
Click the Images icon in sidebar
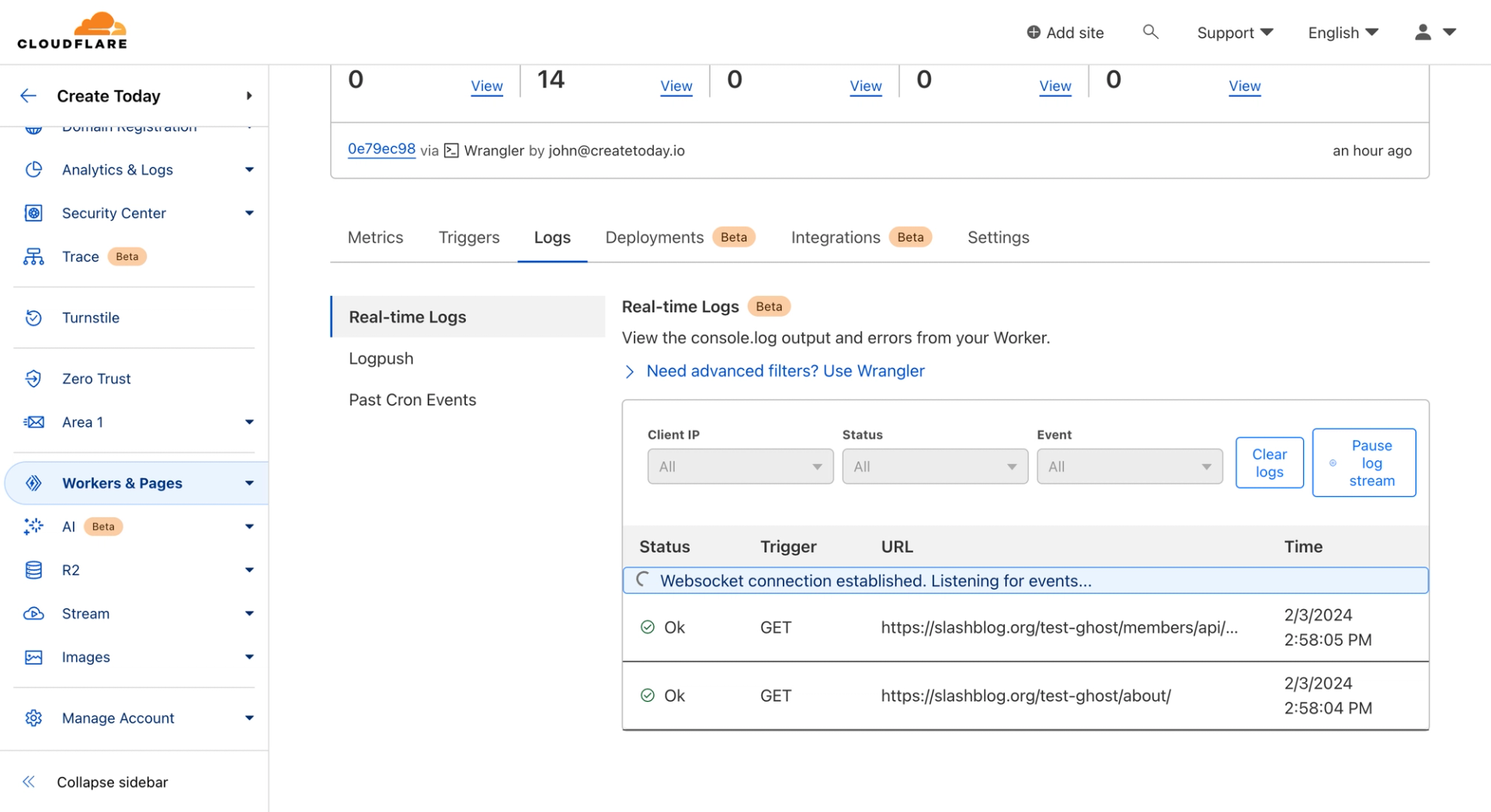click(x=33, y=657)
